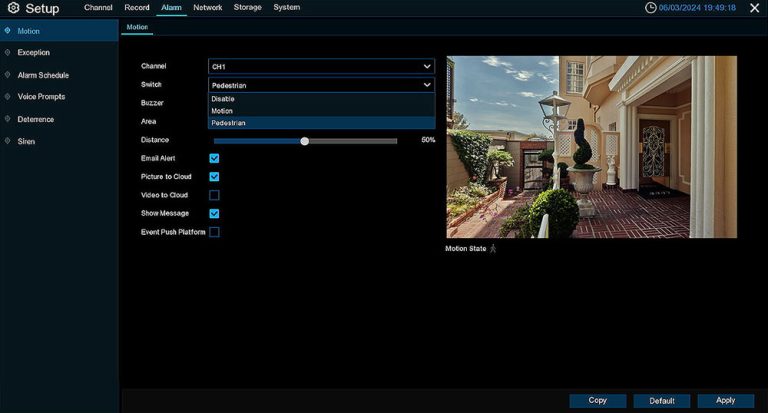Image resolution: width=768 pixels, height=413 pixels.
Task: Uncheck the Email Alert checkbox
Action: pyautogui.click(x=214, y=158)
